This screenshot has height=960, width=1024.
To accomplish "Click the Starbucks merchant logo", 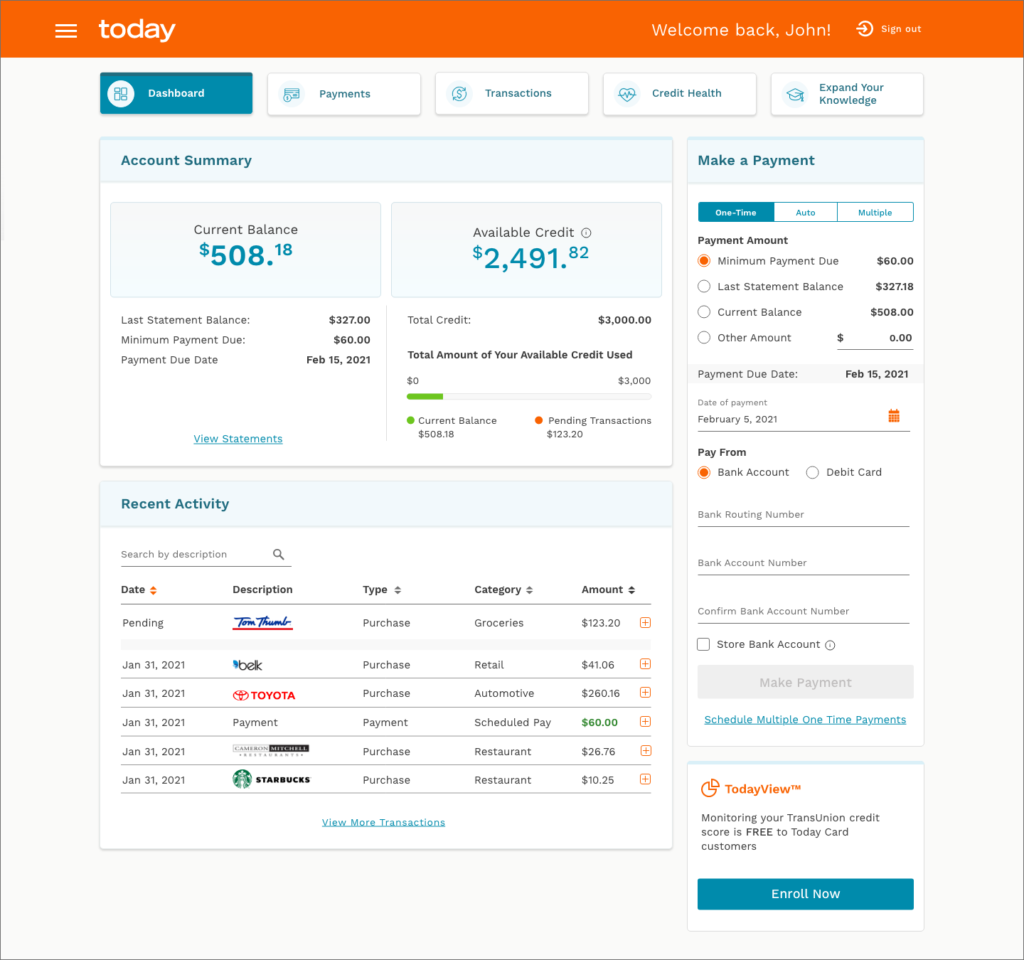I will pyautogui.click(x=271, y=779).
